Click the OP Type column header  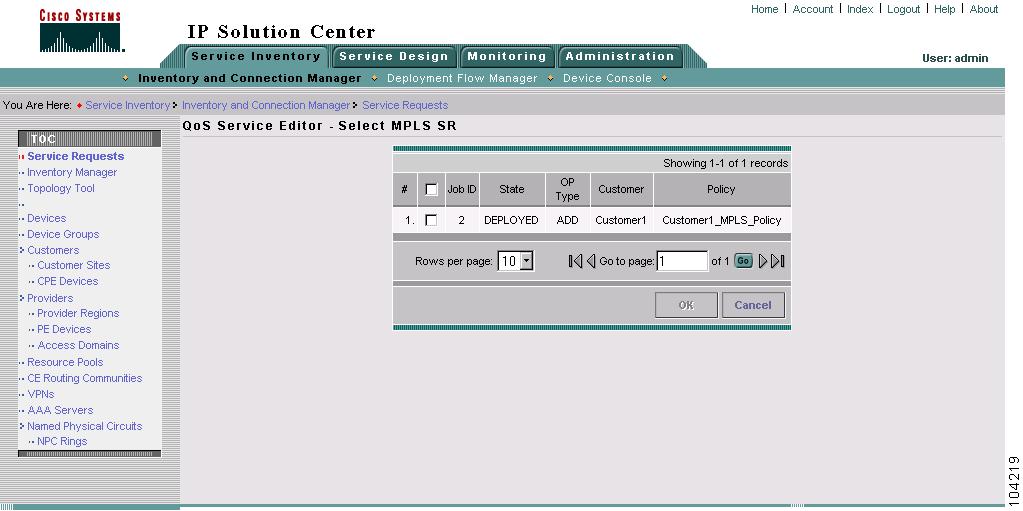[568, 189]
